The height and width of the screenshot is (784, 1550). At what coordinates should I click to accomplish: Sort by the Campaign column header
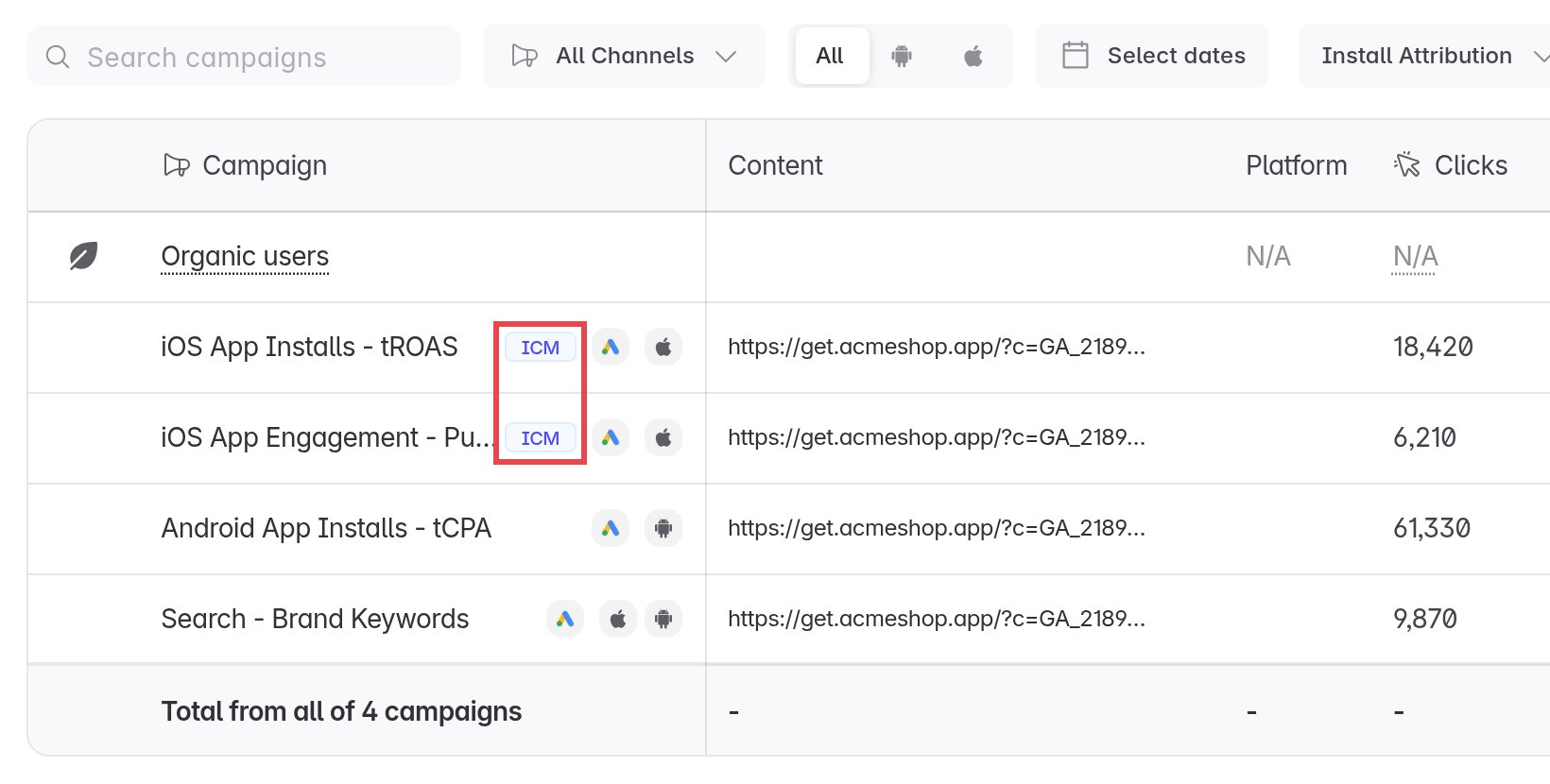(x=265, y=165)
